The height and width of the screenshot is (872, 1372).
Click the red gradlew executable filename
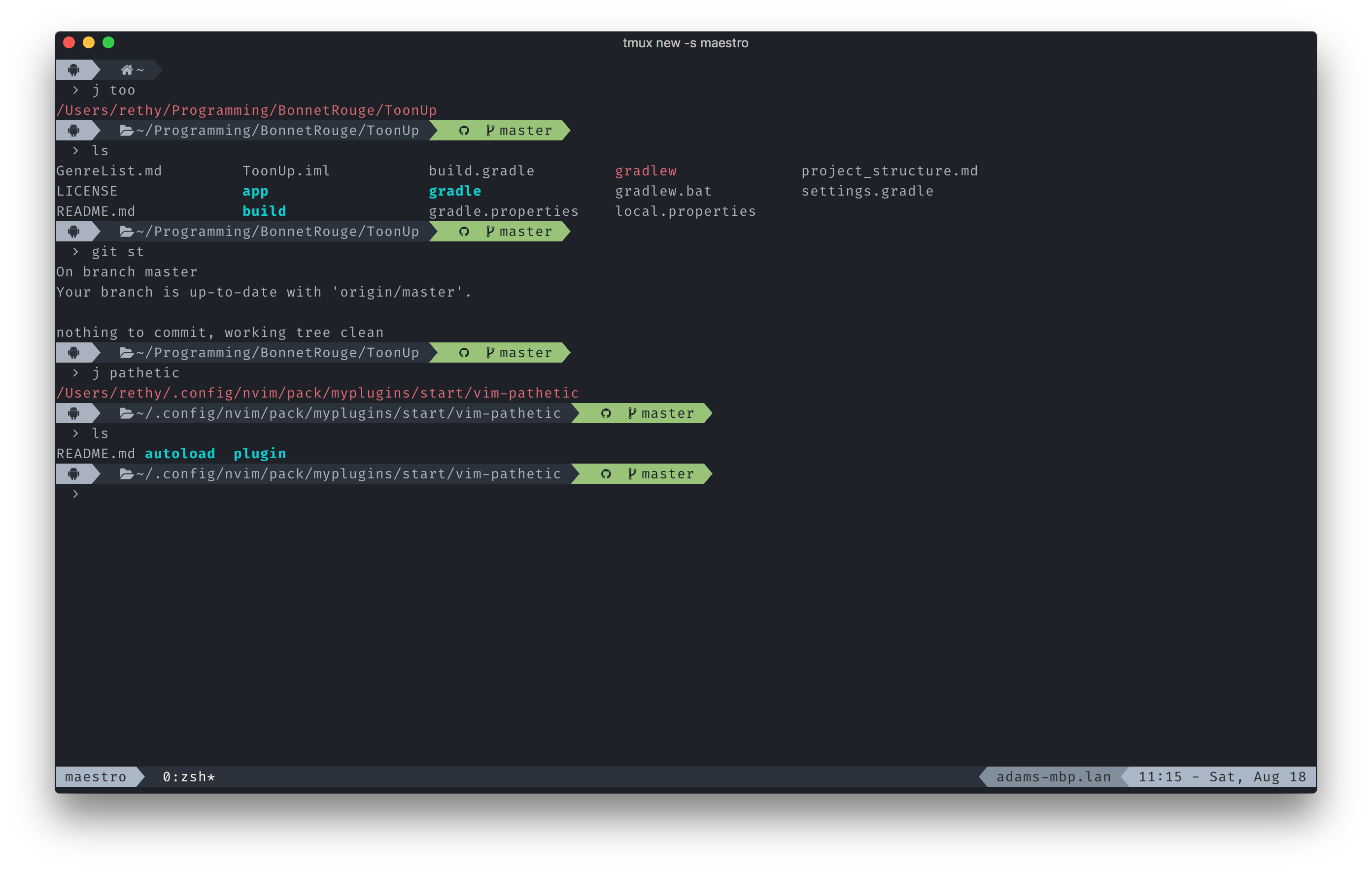click(x=646, y=171)
